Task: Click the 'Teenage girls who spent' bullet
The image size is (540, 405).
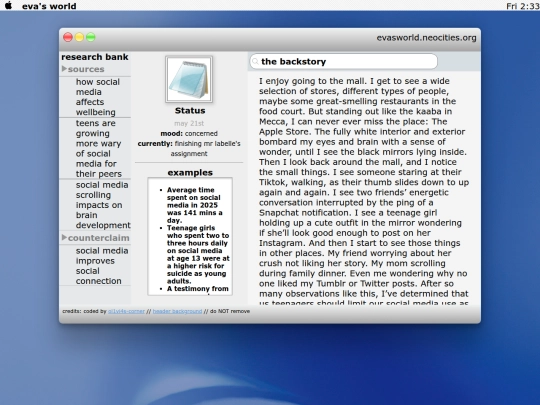Action: coord(198,254)
